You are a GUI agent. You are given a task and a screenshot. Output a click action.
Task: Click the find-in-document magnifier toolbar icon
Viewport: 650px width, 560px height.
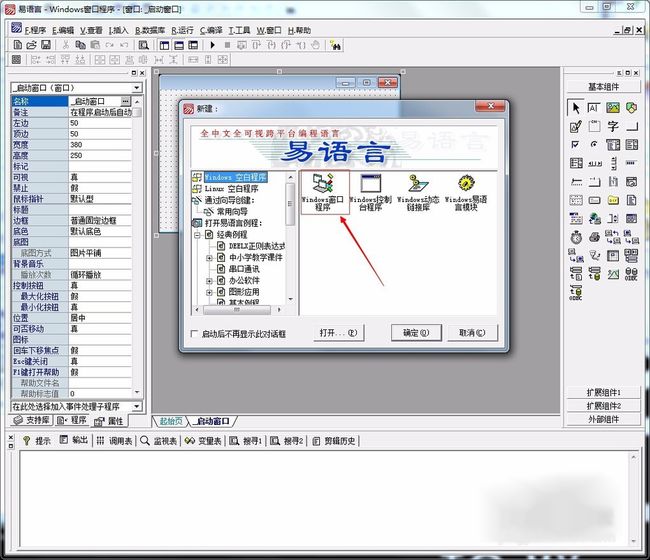click(x=143, y=45)
